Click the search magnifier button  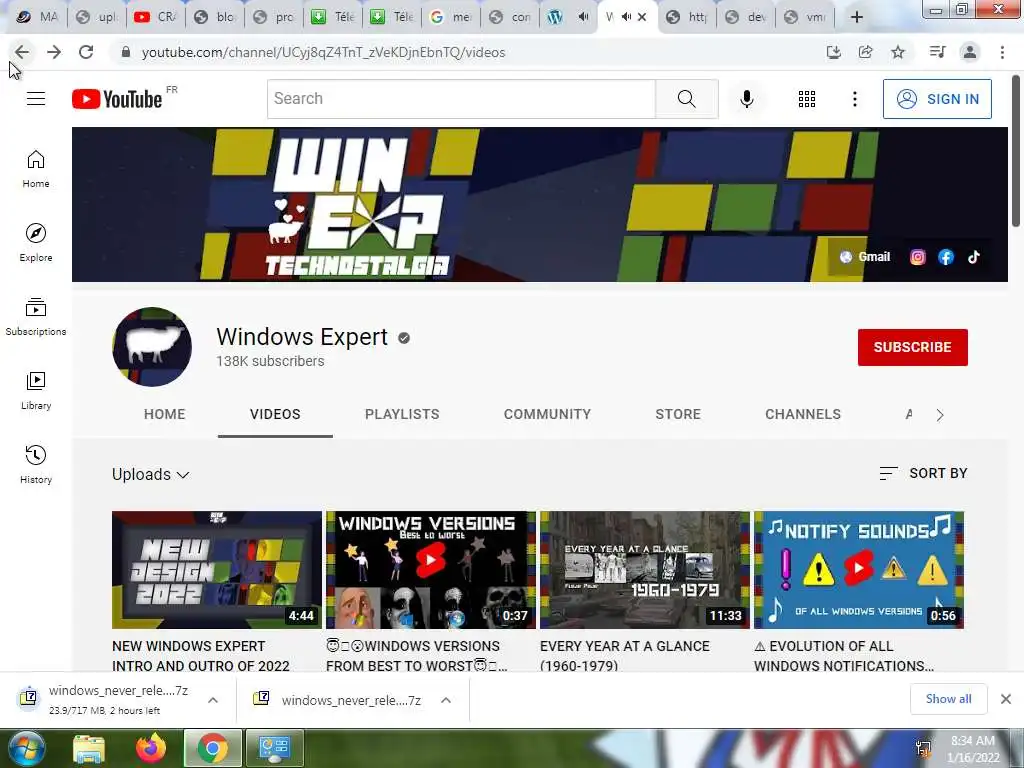point(686,99)
